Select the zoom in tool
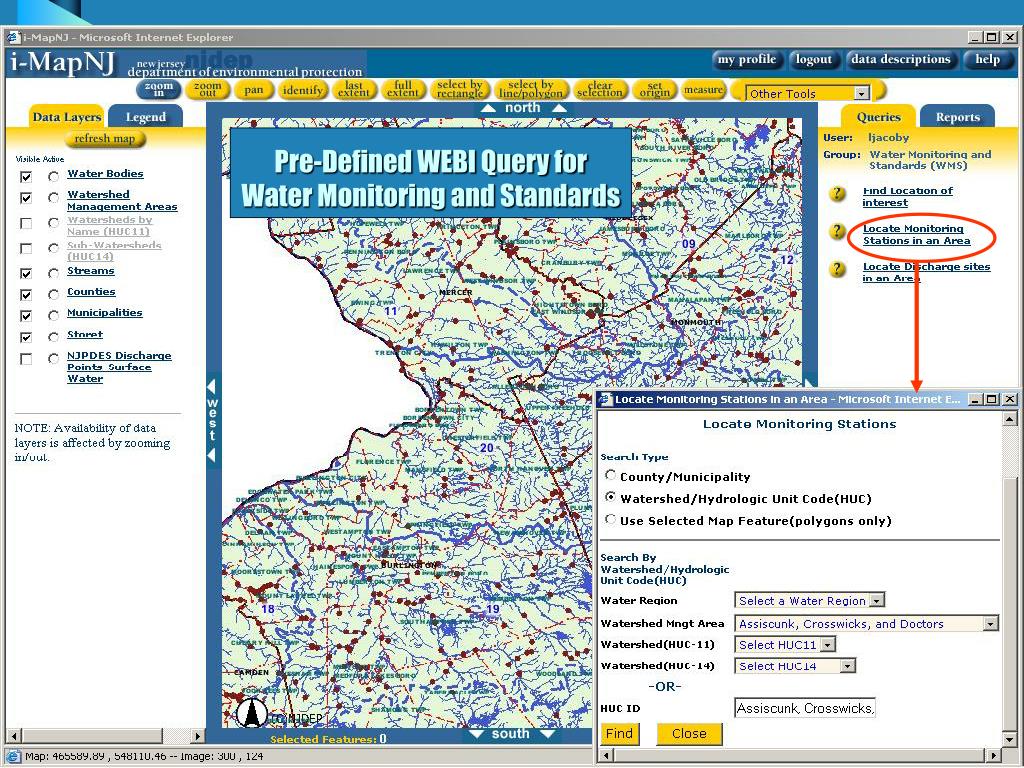The height and width of the screenshot is (768, 1024). tap(158, 89)
